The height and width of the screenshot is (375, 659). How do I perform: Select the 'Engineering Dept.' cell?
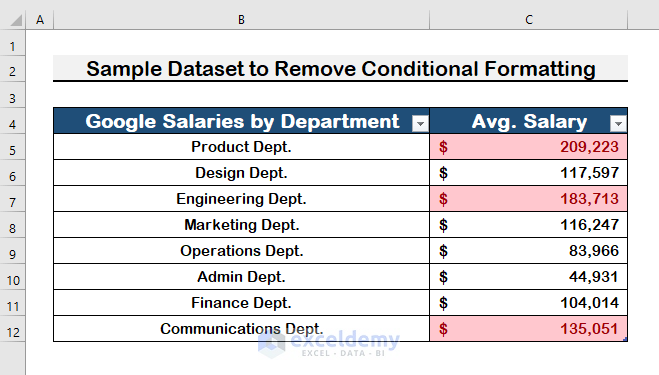[241, 199]
